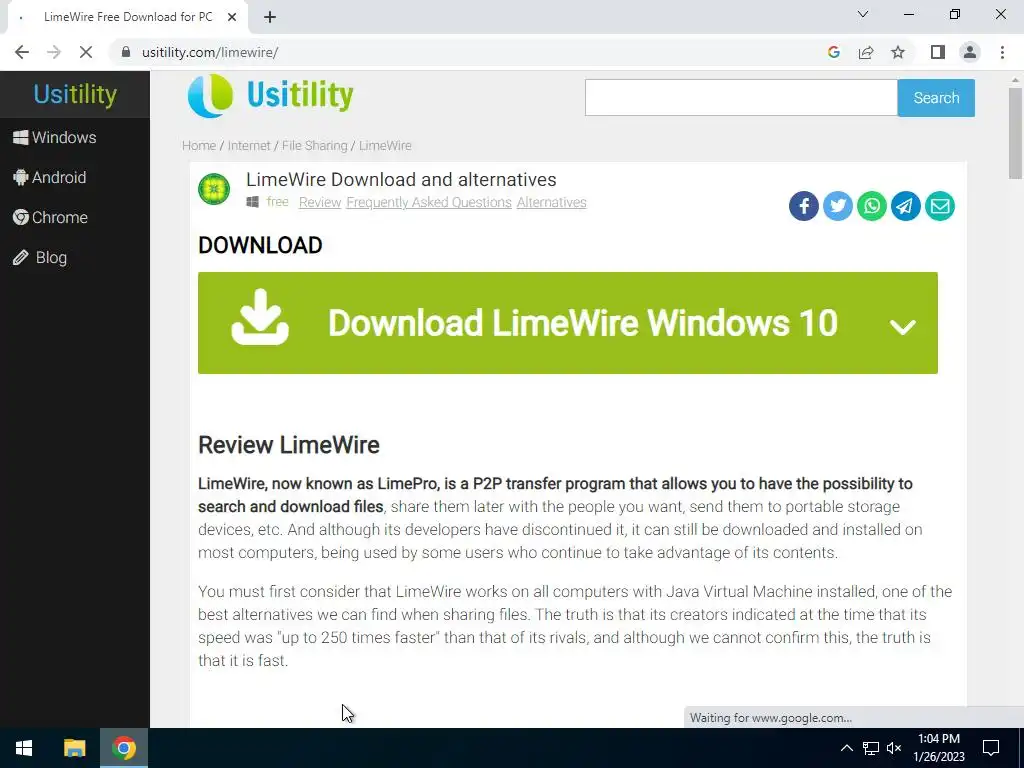Click the address bar URL
This screenshot has height=768, width=1024.
pyautogui.click(x=210, y=52)
